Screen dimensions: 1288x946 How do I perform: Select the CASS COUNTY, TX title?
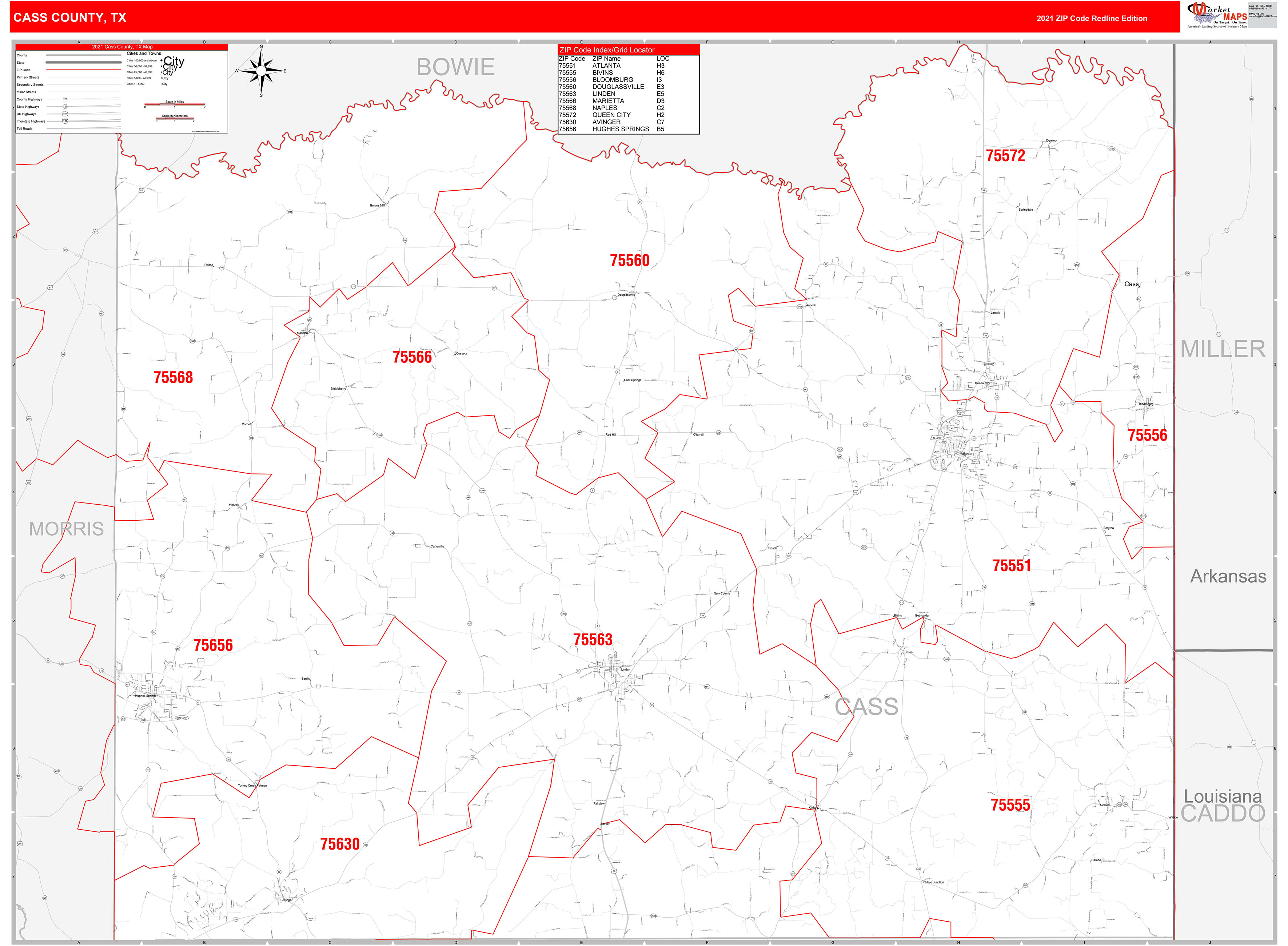70,18
